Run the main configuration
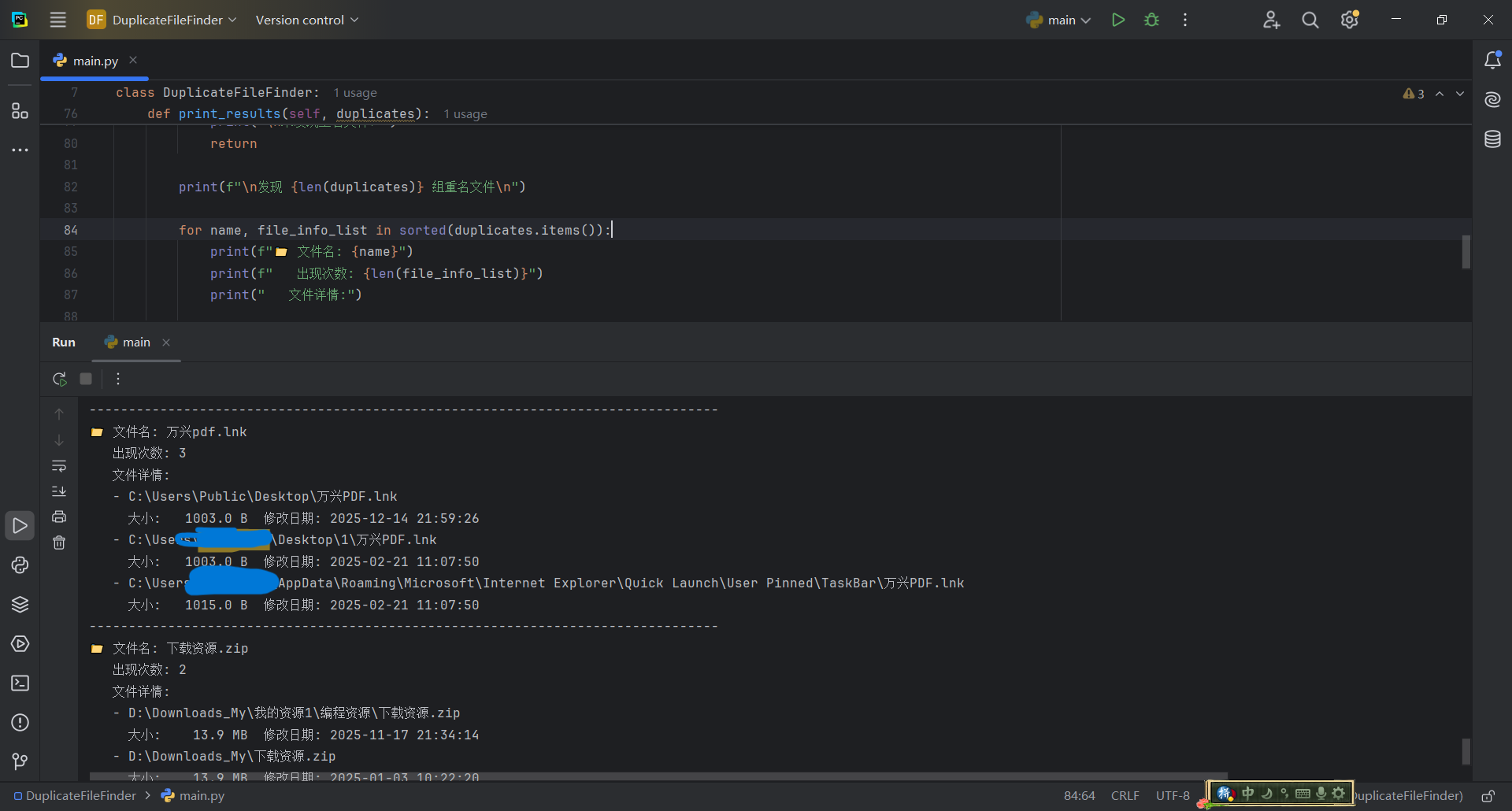 (x=1117, y=20)
